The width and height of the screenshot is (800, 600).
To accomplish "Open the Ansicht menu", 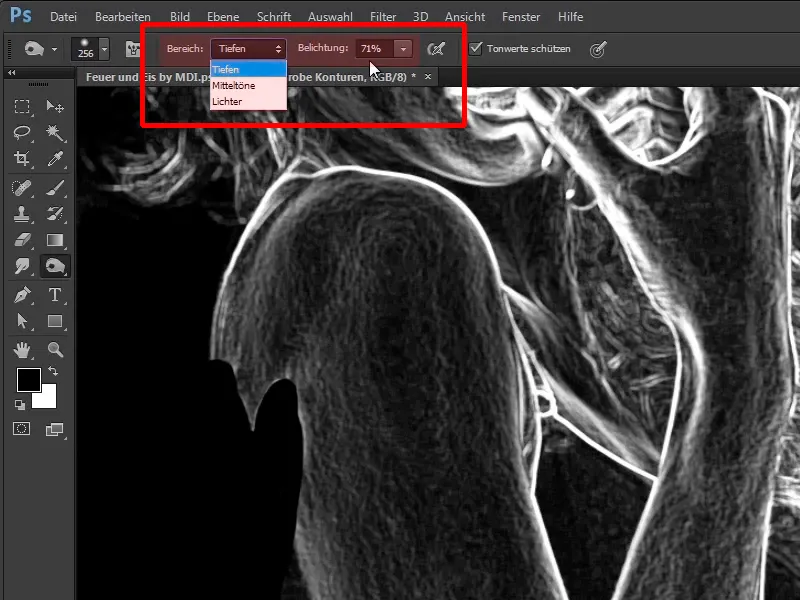I will pyautogui.click(x=465, y=17).
